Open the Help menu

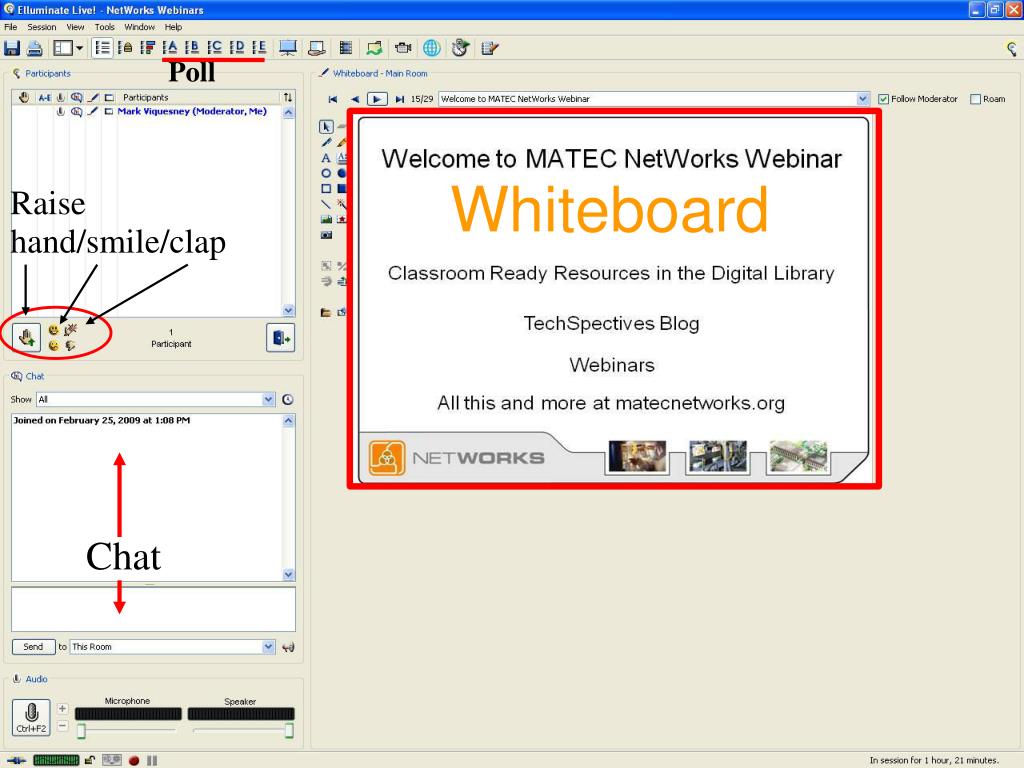tap(173, 27)
